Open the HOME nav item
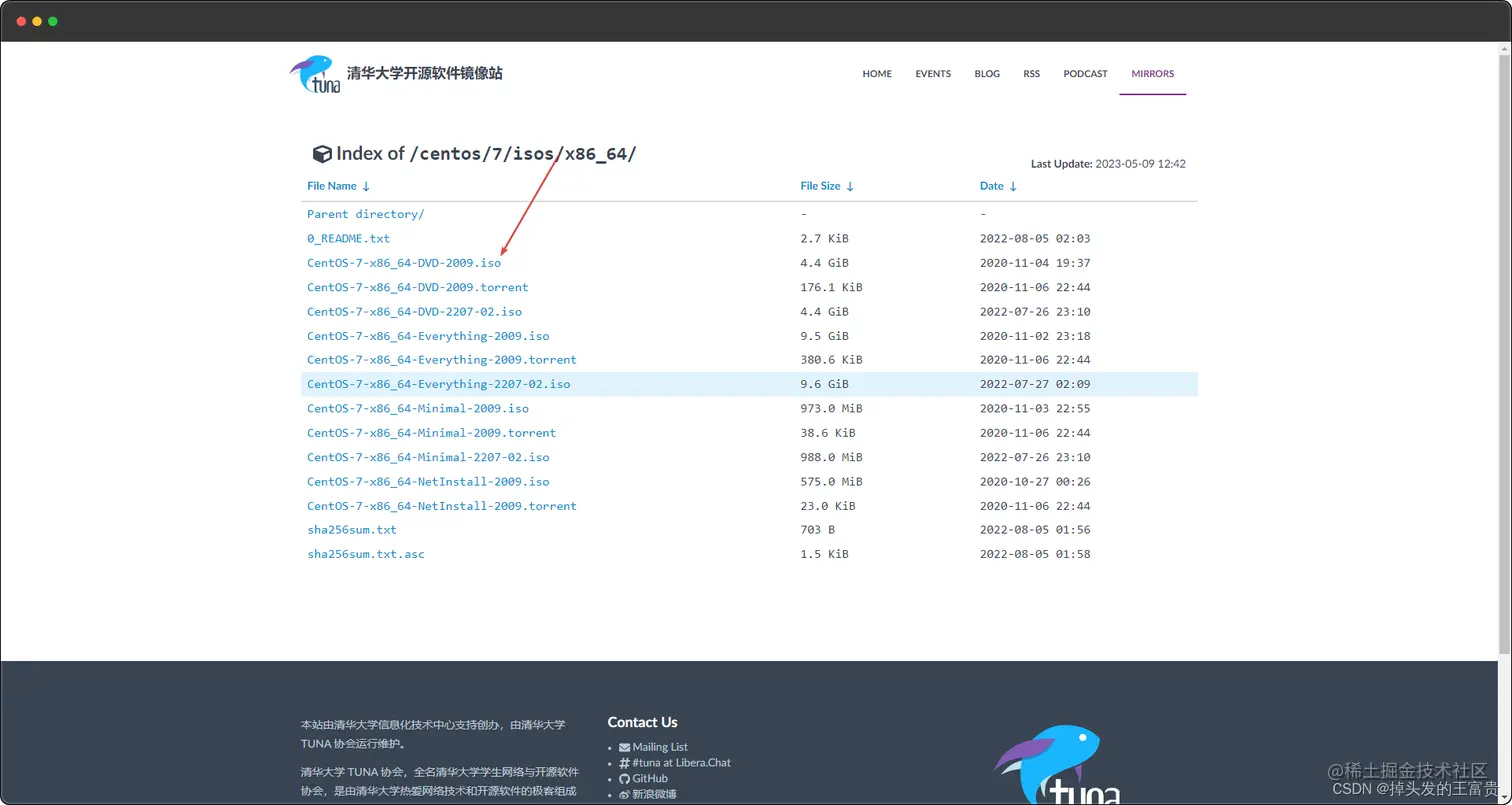Screen dimensions: 1512x805 (877, 74)
